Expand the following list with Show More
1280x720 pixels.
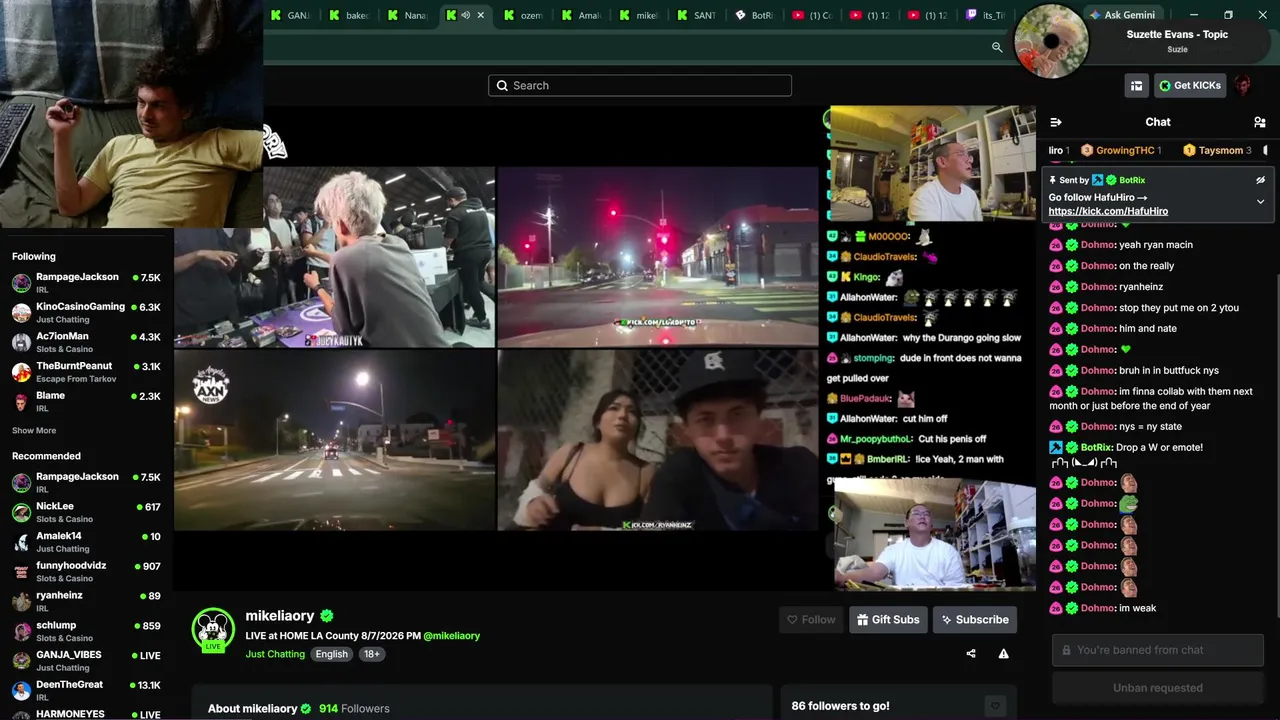tap(34, 431)
